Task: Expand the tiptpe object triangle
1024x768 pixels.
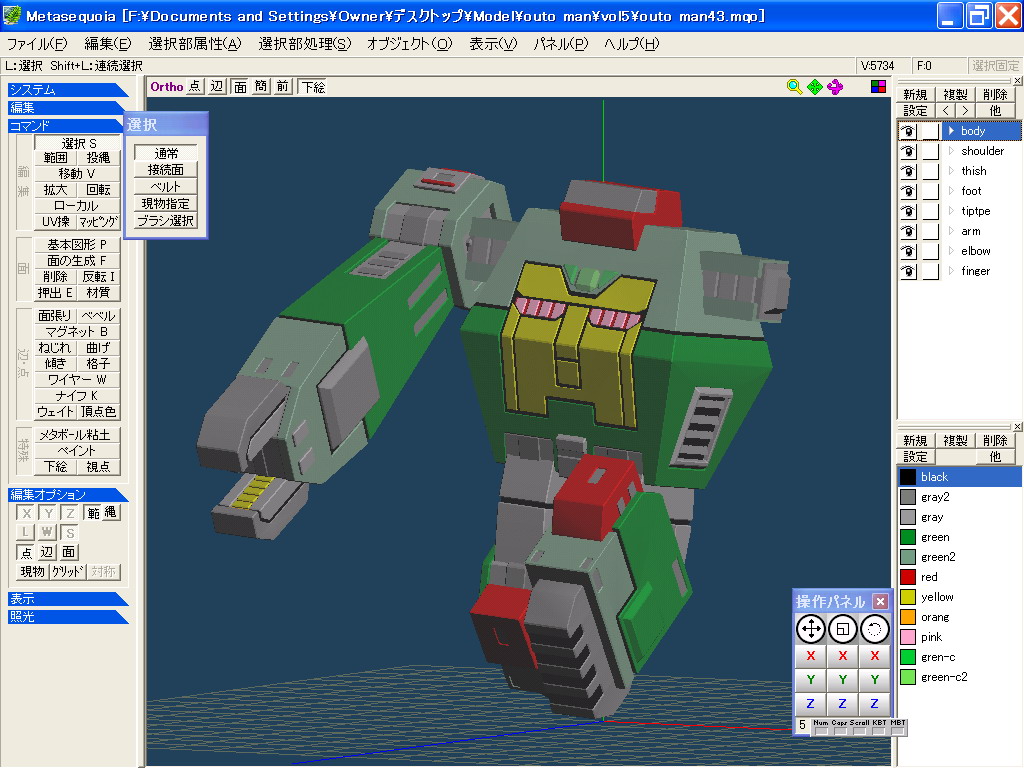Action: 952,211
